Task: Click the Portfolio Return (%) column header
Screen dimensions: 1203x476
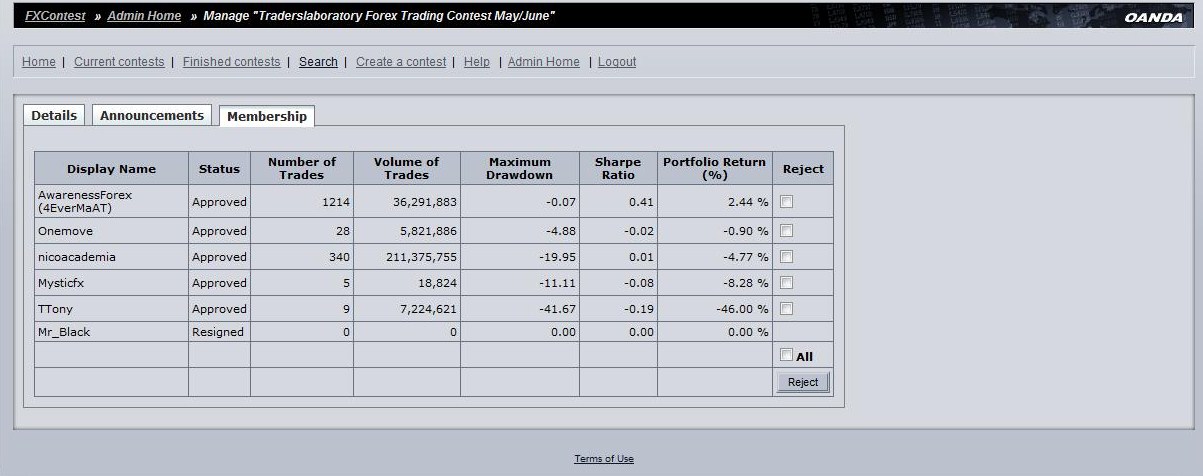Action: coord(715,168)
